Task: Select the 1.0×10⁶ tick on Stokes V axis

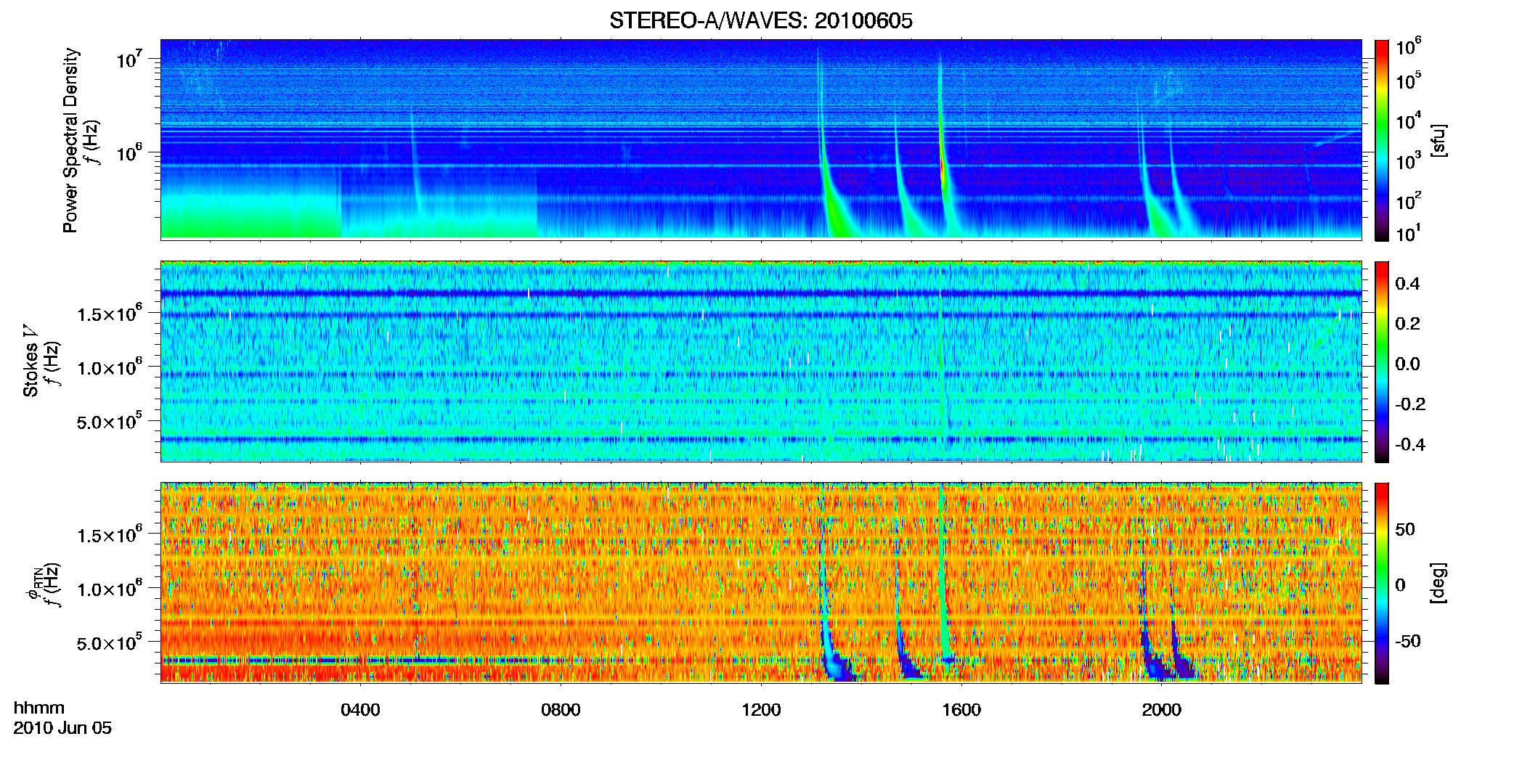Action: [x=109, y=367]
